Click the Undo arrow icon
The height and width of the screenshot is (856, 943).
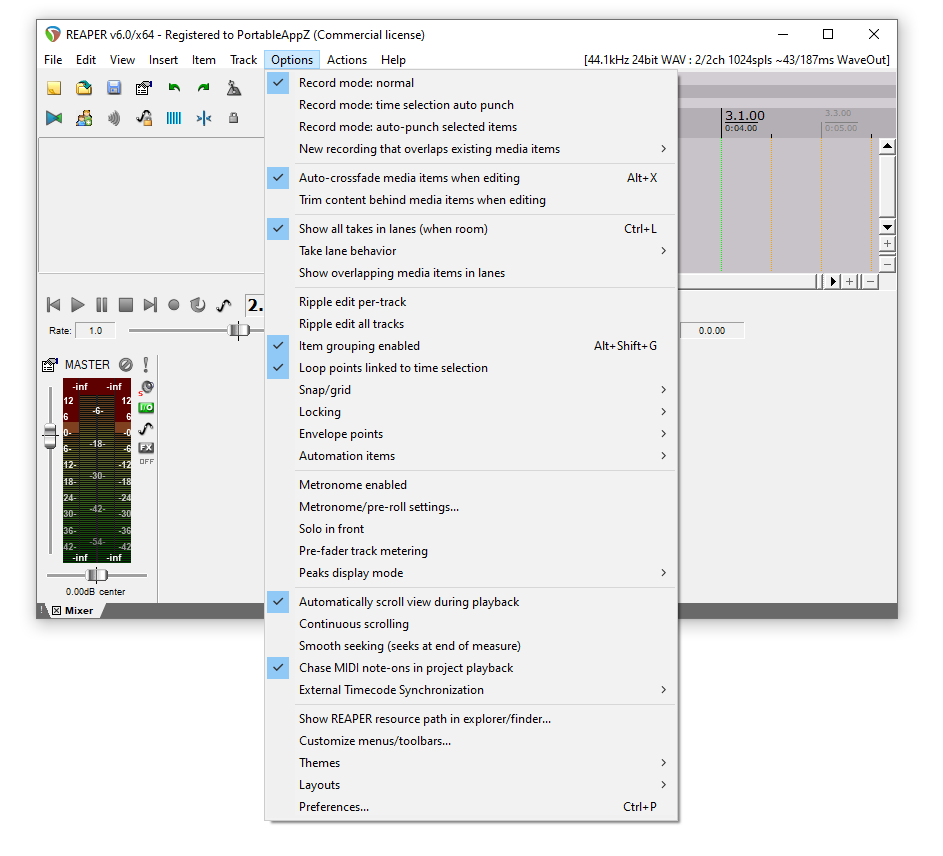pyautogui.click(x=174, y=88)
